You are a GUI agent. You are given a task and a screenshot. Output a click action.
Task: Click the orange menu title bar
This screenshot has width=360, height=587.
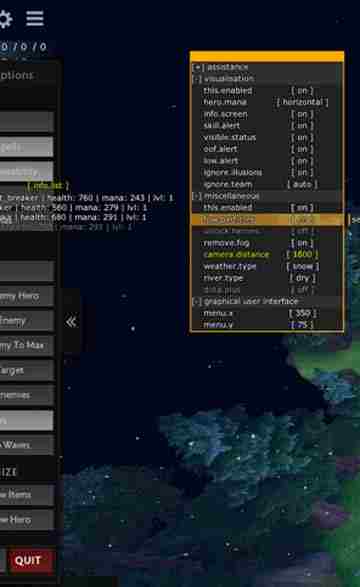tap(267, 56)
